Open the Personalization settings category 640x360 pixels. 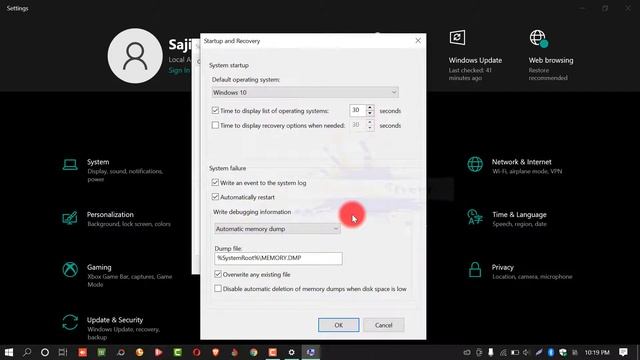116,219
